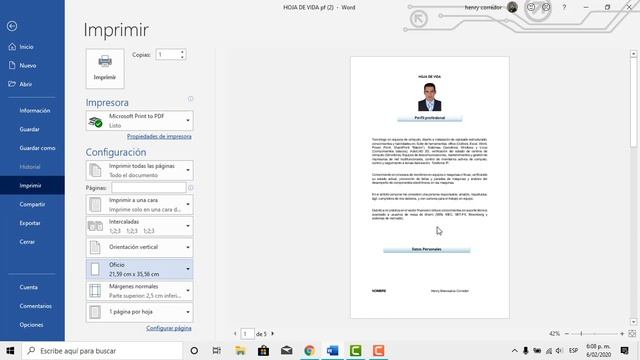Open Microsoft Store from taskbar

pos(263,351)
